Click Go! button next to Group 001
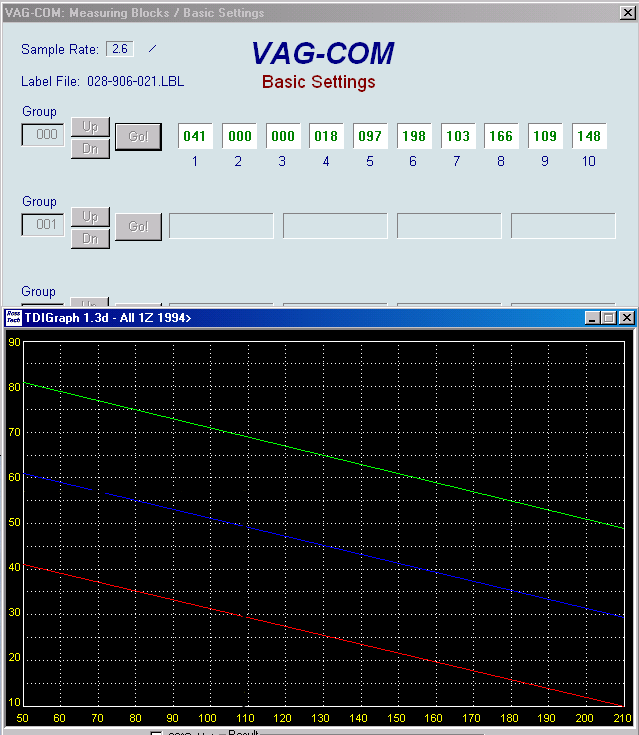Image resolution: width=639 pixels, height=735 pixels. [x=138, y=227]
